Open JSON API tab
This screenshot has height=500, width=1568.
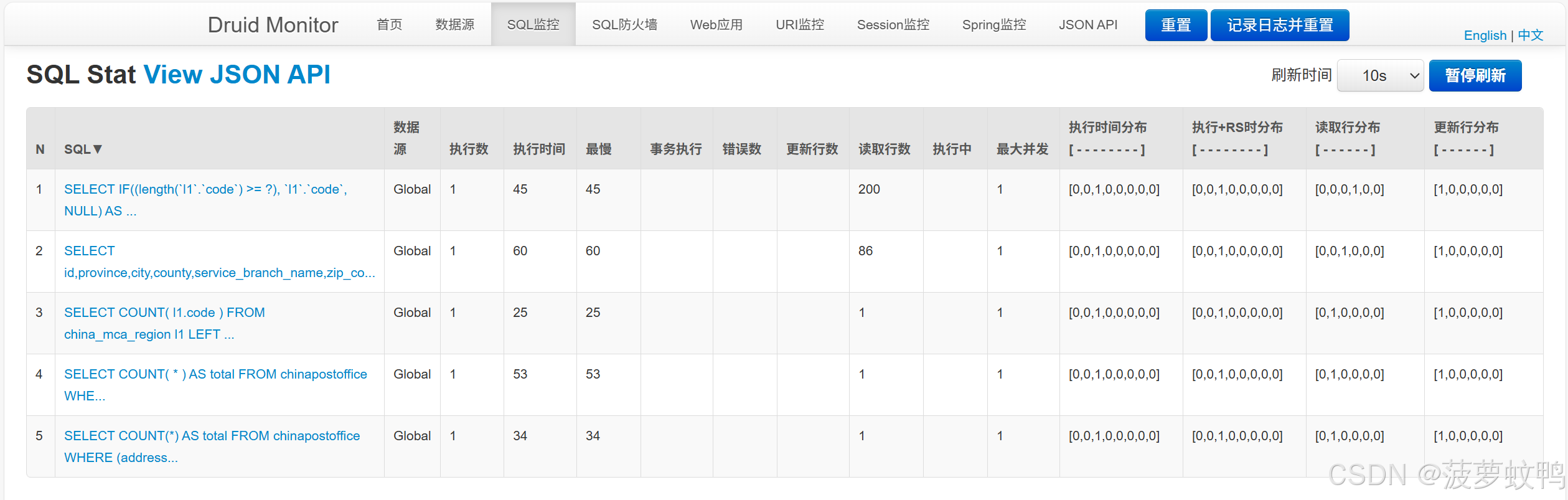click(1088, 24)
